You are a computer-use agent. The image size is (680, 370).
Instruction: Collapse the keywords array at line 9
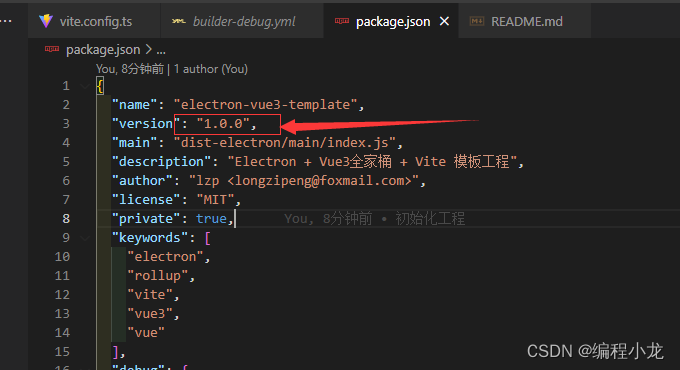click(85, 238)
